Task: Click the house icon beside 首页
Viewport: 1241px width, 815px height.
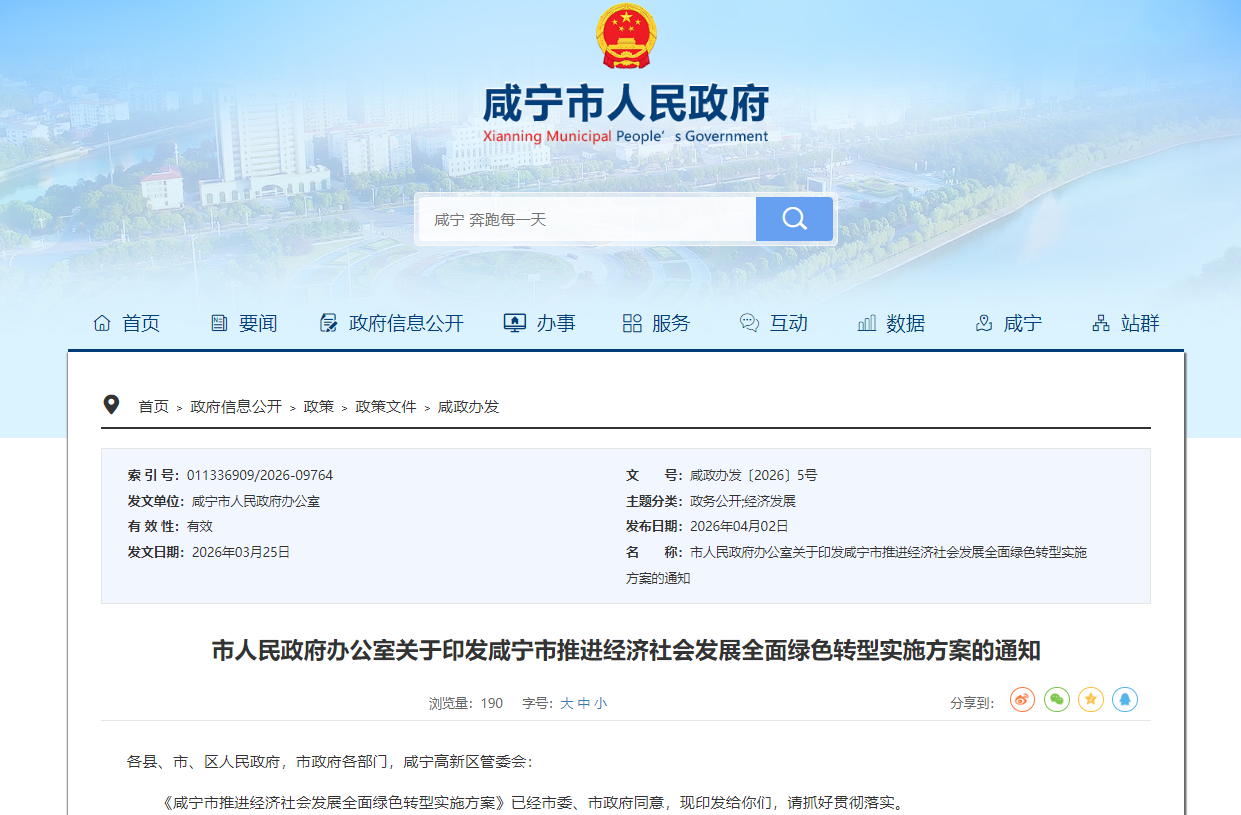Action: point(102,323)
